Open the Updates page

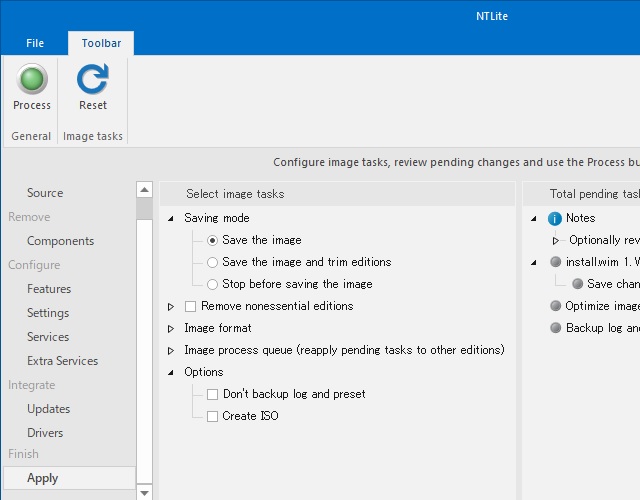49,409
